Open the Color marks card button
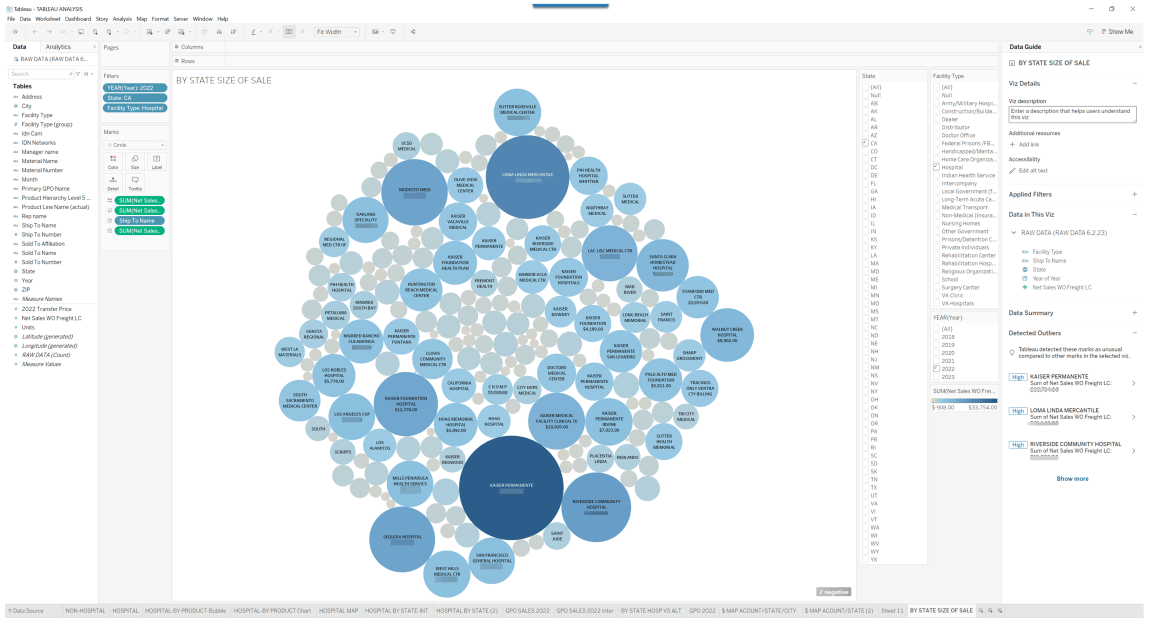The image size is (1158, 618). coord(113,161)
